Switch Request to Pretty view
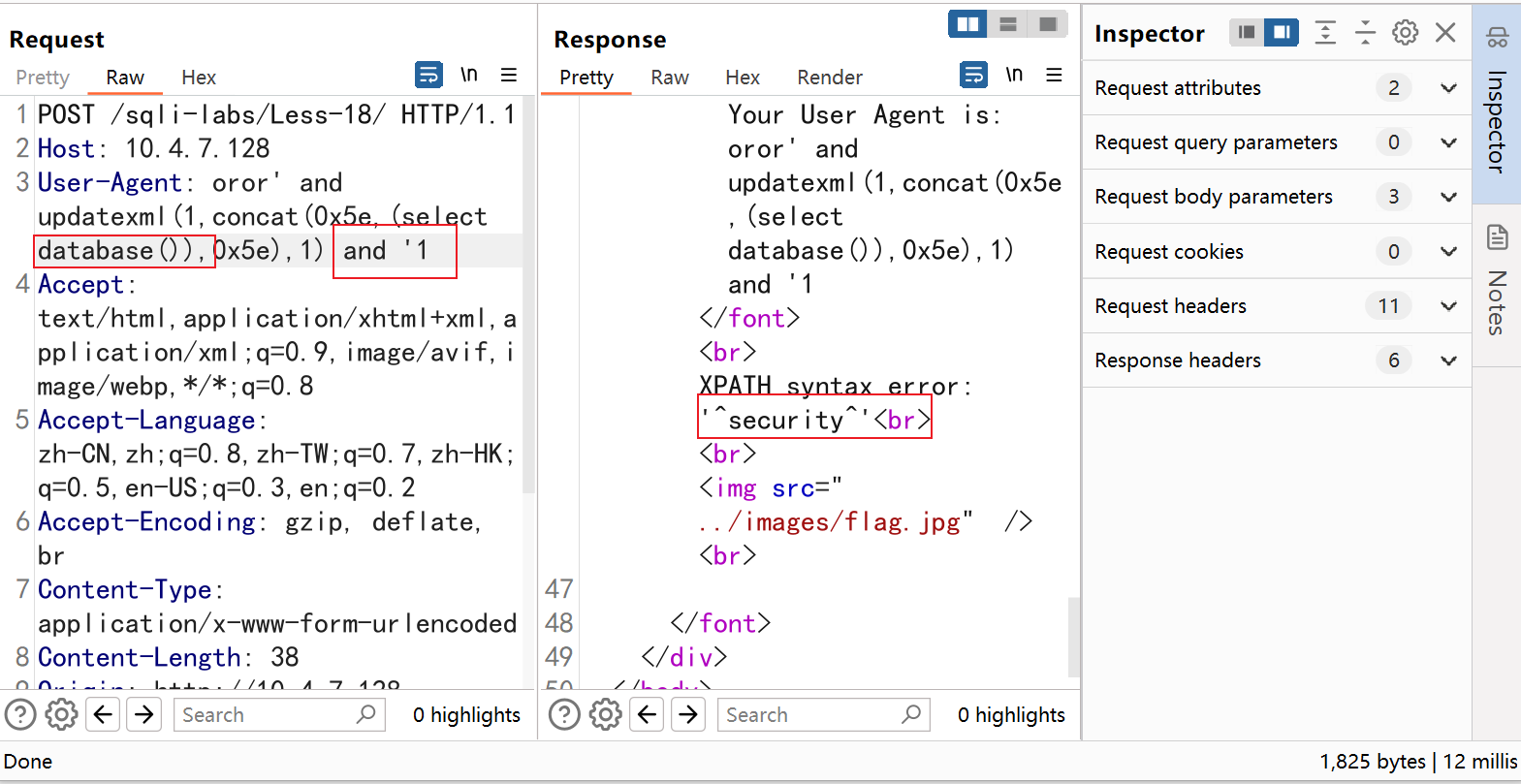1521x784 pixels. click(x=43, y=78)
